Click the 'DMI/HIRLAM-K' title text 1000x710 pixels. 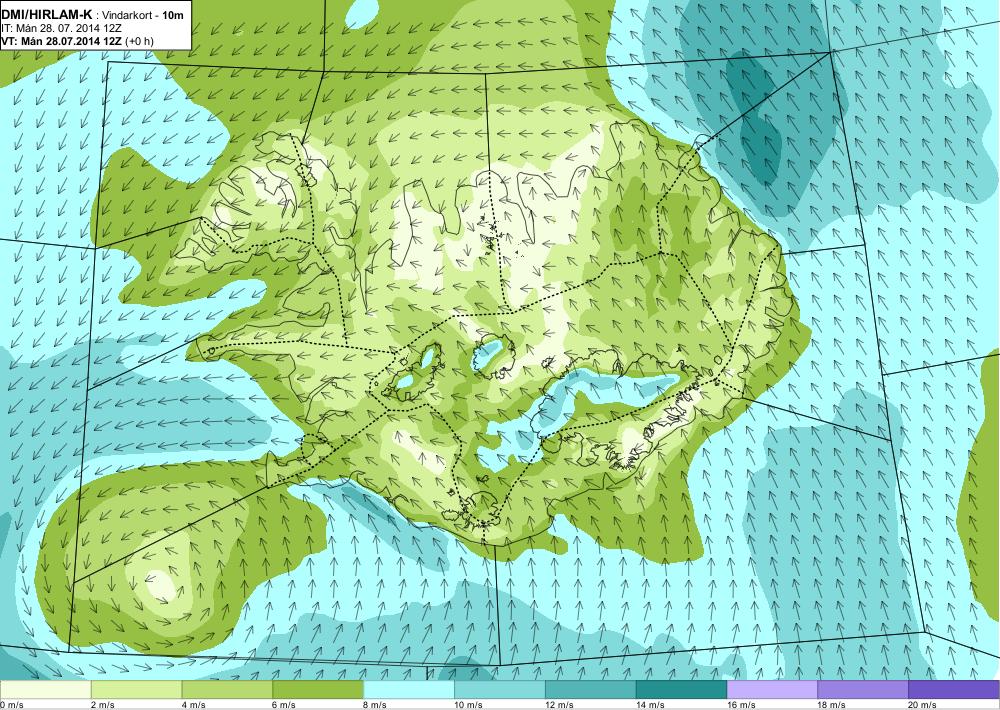click(x=47, y=15)
